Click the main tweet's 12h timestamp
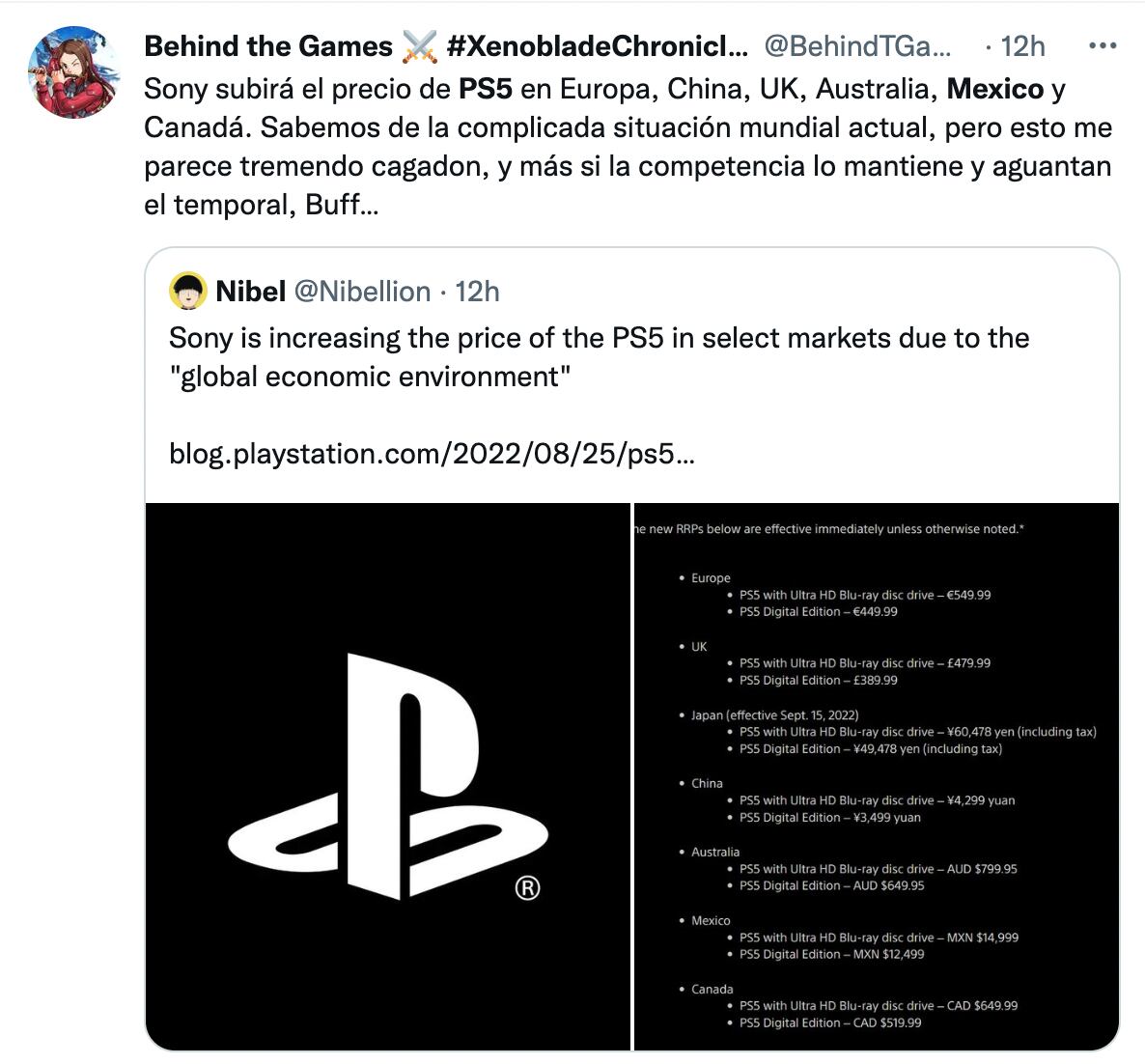The width and height of the screenshot is (1145, 1064). [x=1022, y=46]
